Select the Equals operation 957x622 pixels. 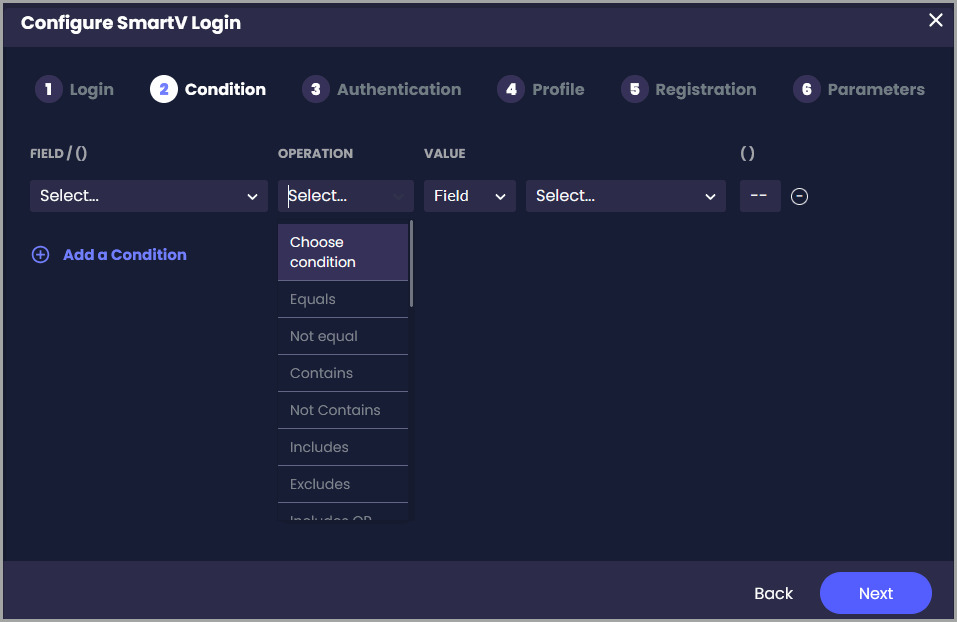click(343, 299)
